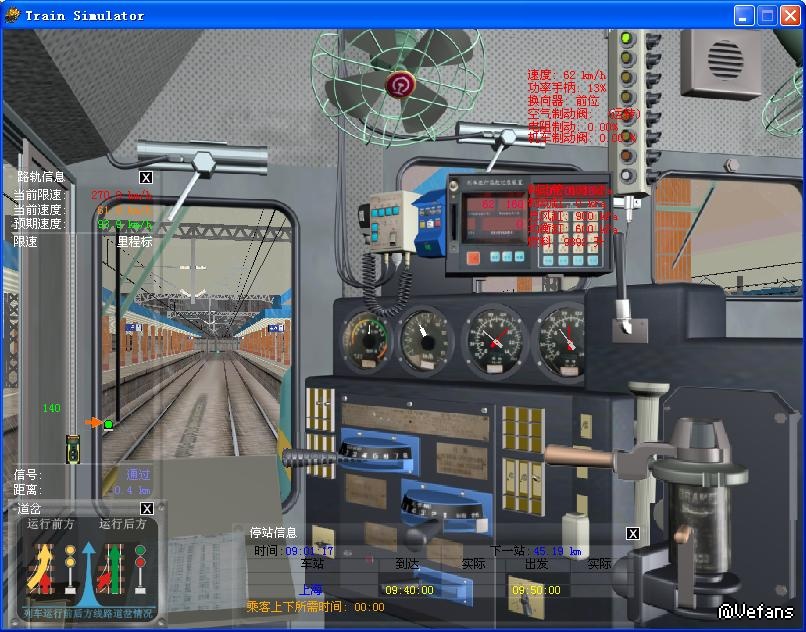This screenshot has height=632, width=806.
Task: Close the 停站信息 station stop panel
Action: 633,533
